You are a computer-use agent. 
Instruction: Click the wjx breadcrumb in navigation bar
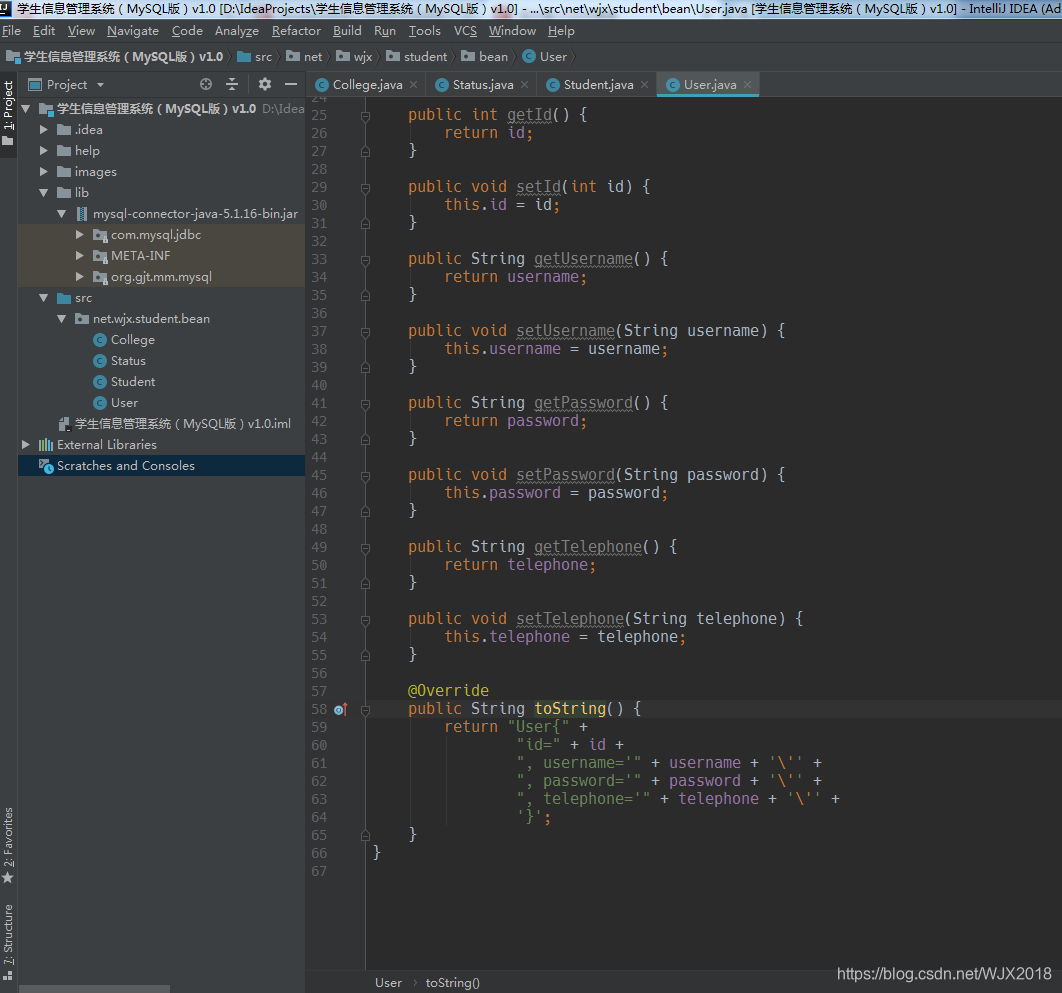(354, 57)
